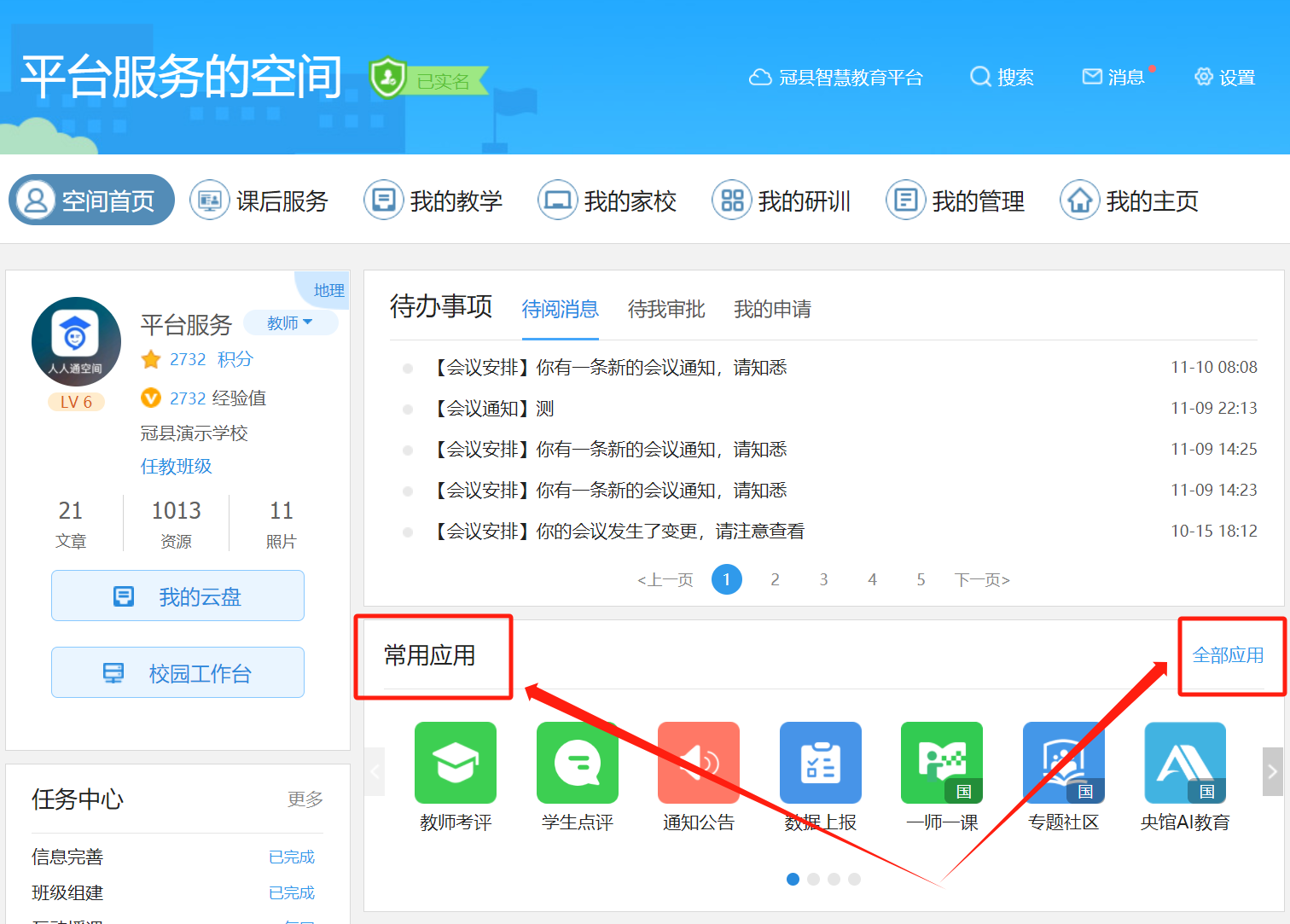Image resolution: width=1290 pixels, height=924 pixels.
Task: Open 消息 envelope in header
Action: point(1092,77)
